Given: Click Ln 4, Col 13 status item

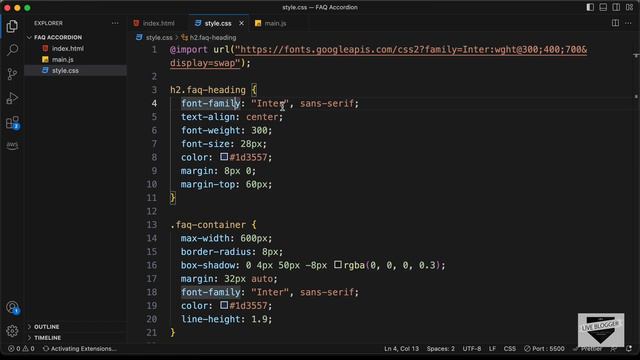Looking at the screenshot, I should (x=401, y=349).
